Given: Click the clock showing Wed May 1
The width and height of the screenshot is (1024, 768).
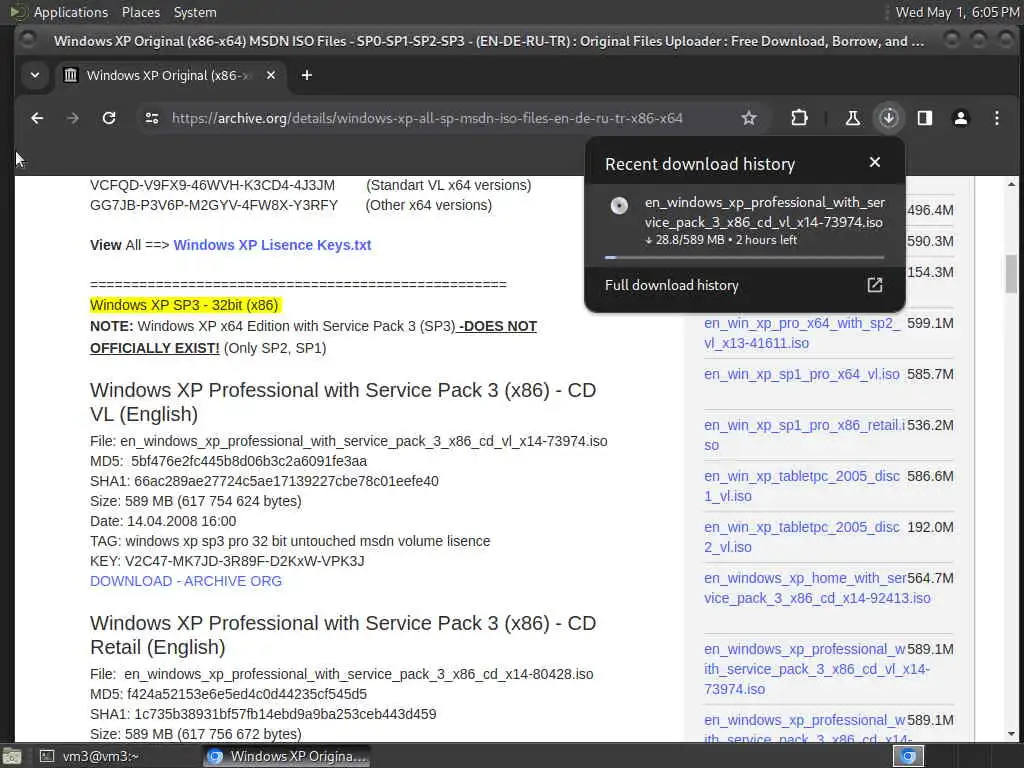Looking at the screenshot, I should pos(957,12).
